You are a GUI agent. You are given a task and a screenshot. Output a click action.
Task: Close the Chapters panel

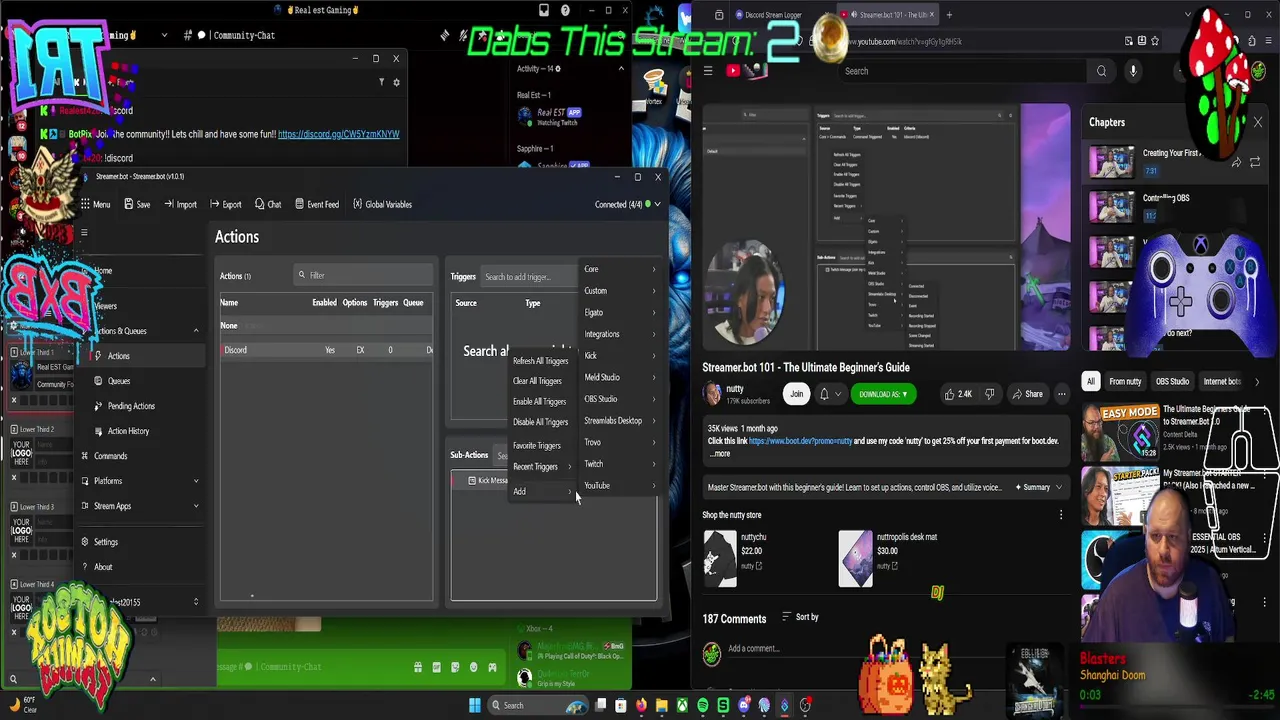point(1258,123)
